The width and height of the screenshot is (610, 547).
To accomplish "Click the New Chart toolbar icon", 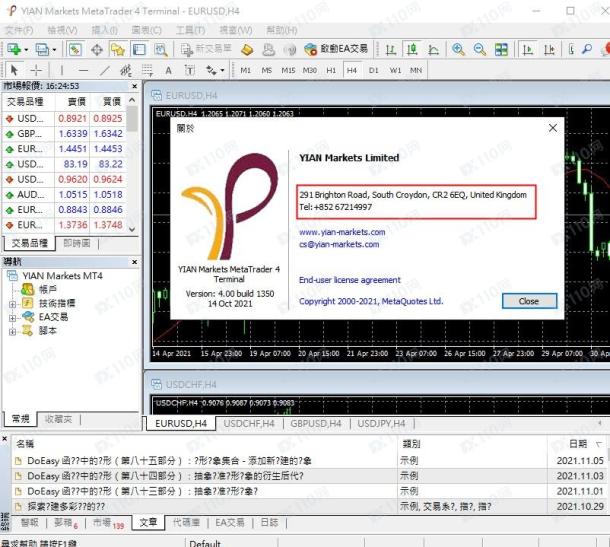I will [x=14, y=49].
